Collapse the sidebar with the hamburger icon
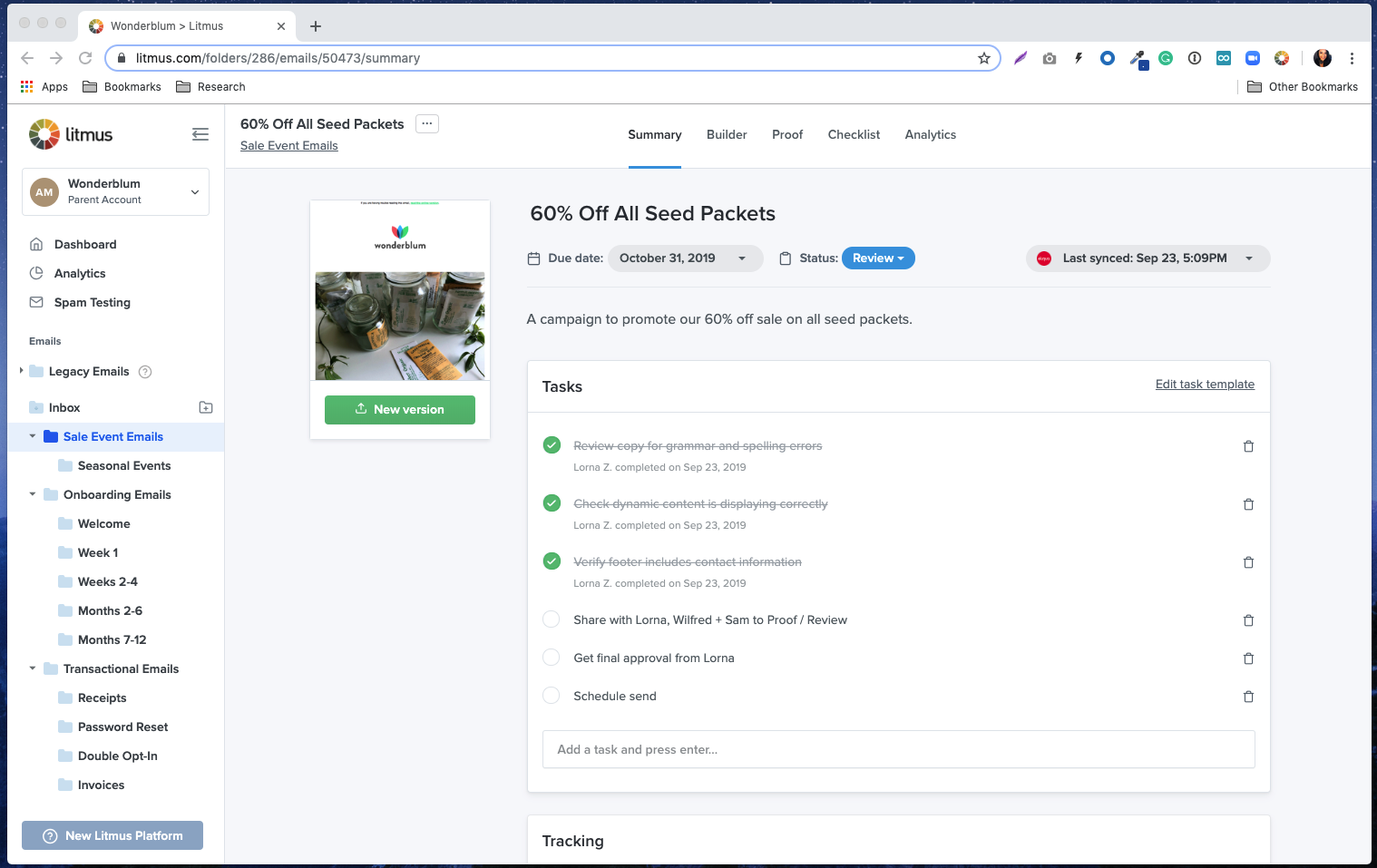 tap(200, 134)
